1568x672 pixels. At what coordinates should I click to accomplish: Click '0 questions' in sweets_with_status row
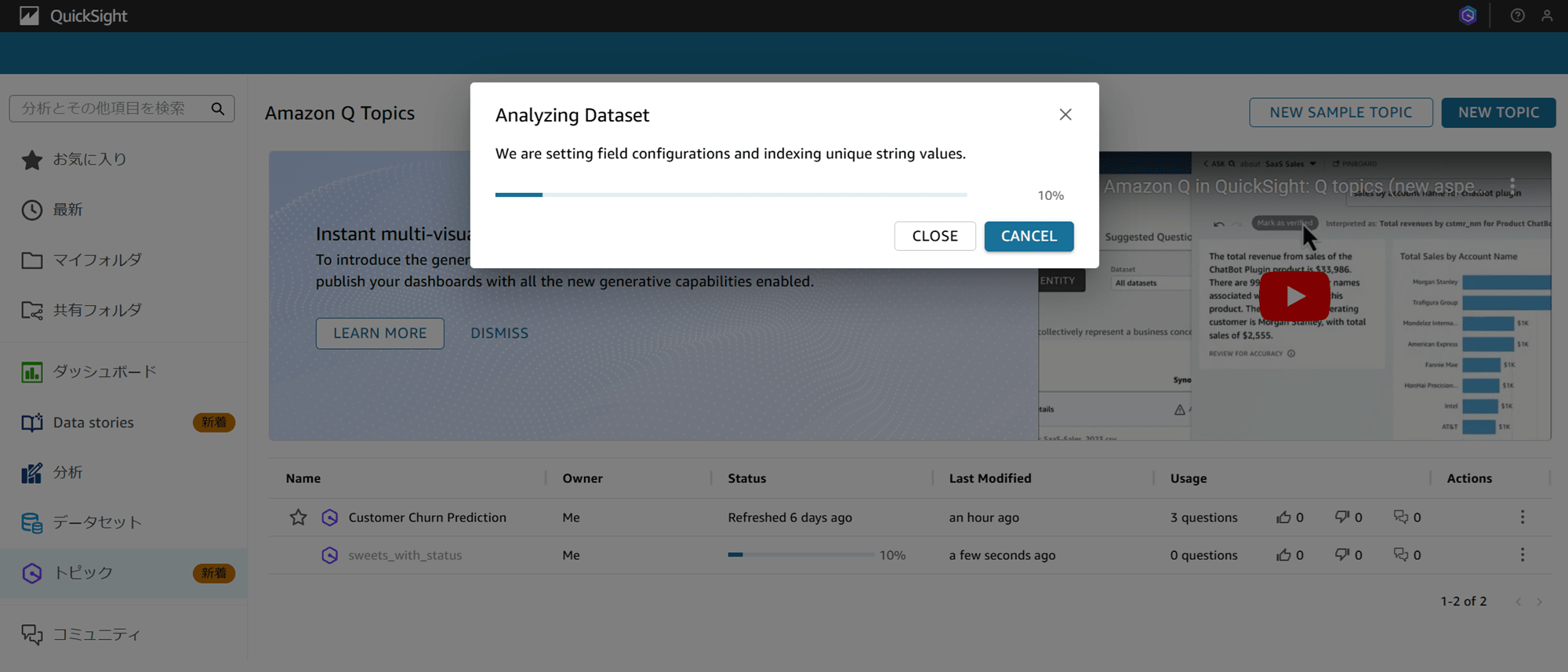coord(1204,555)
